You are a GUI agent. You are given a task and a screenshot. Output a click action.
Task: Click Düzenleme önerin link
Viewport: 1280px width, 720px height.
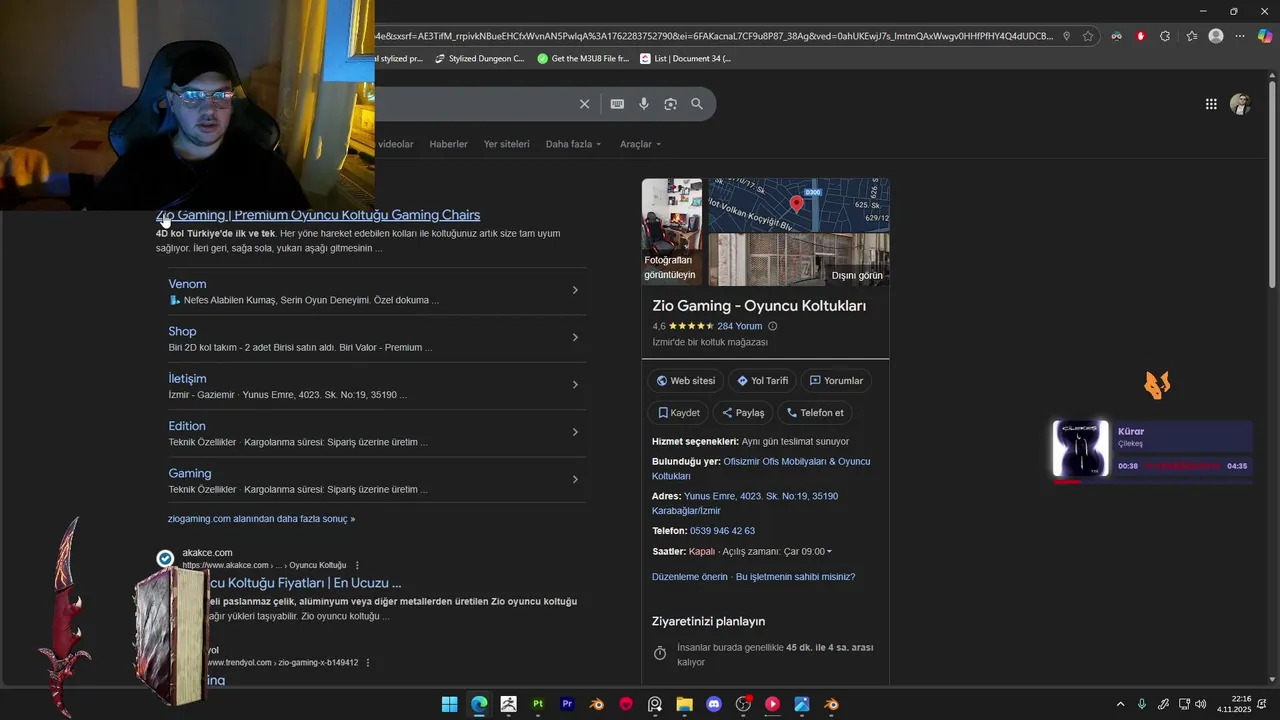(690, 577)
